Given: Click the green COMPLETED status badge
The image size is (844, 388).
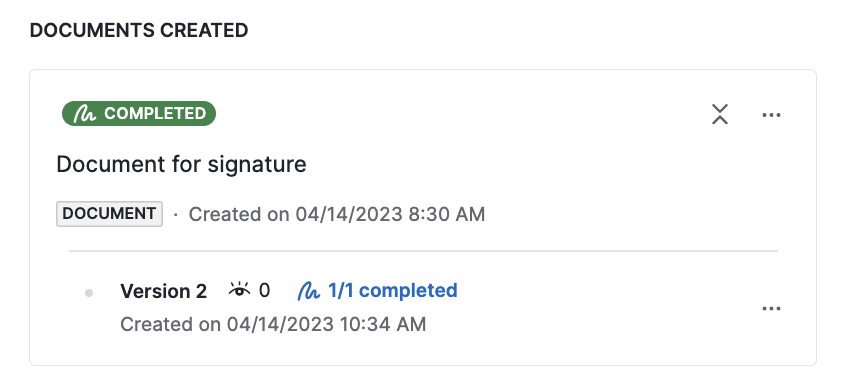Looking at the screenshot, I should [x=139, y=114].
